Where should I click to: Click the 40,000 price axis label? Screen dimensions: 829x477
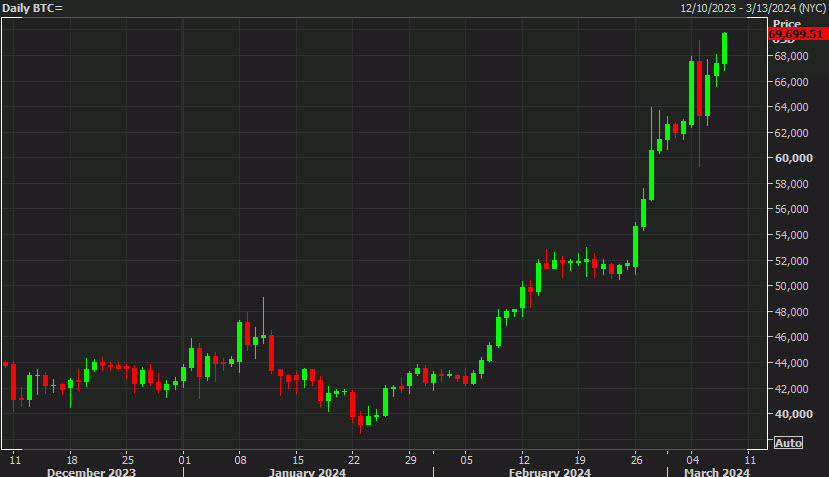click(794, 414)
